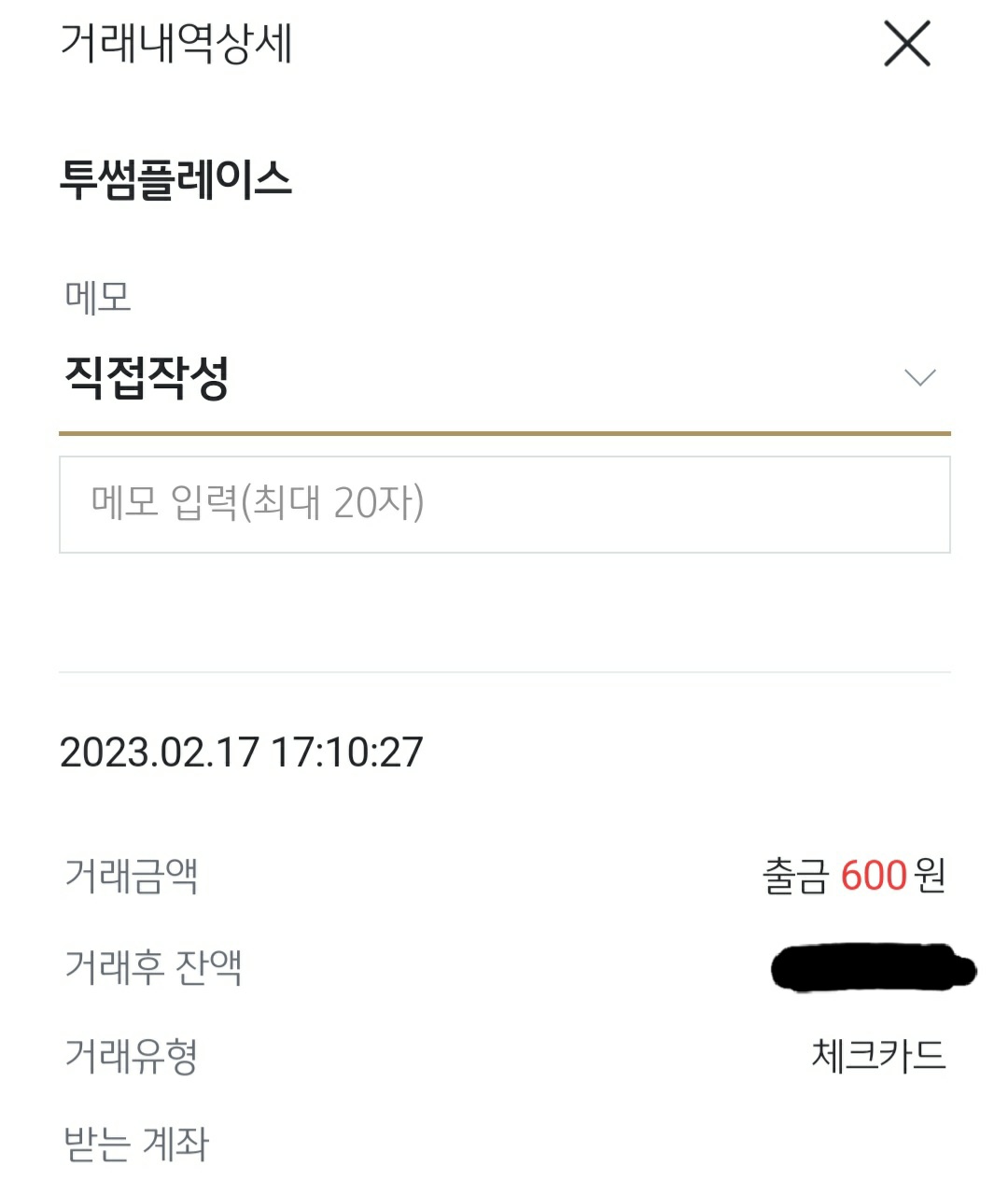Select the 거래후 잔액 row label
The width and height of the screenshot is (1008, 1194).
pyautogui.click(x=153, y=966)
